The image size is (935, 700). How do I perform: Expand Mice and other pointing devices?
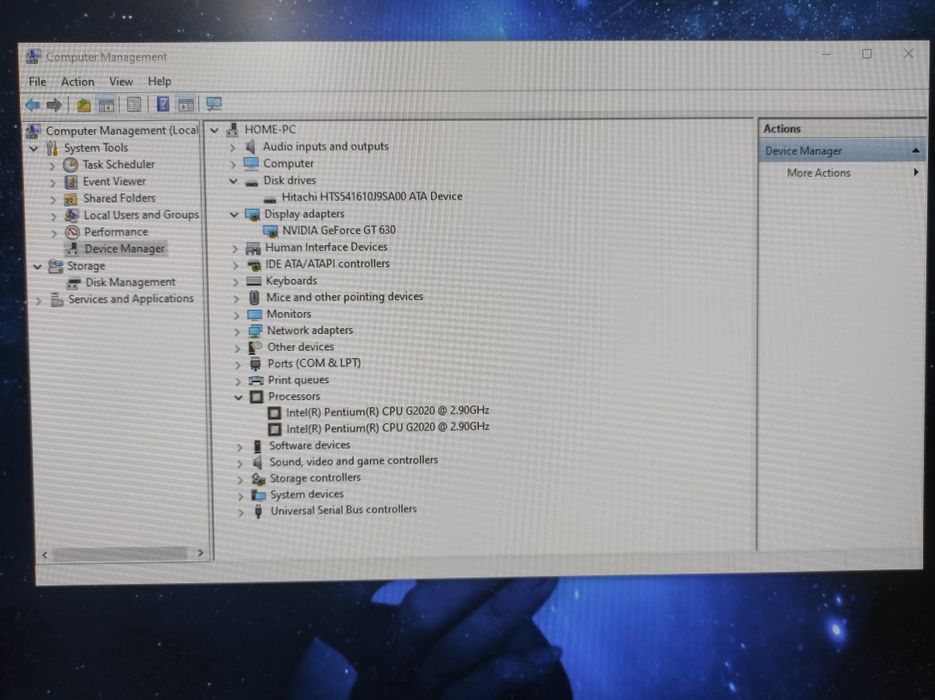(237, 298)
